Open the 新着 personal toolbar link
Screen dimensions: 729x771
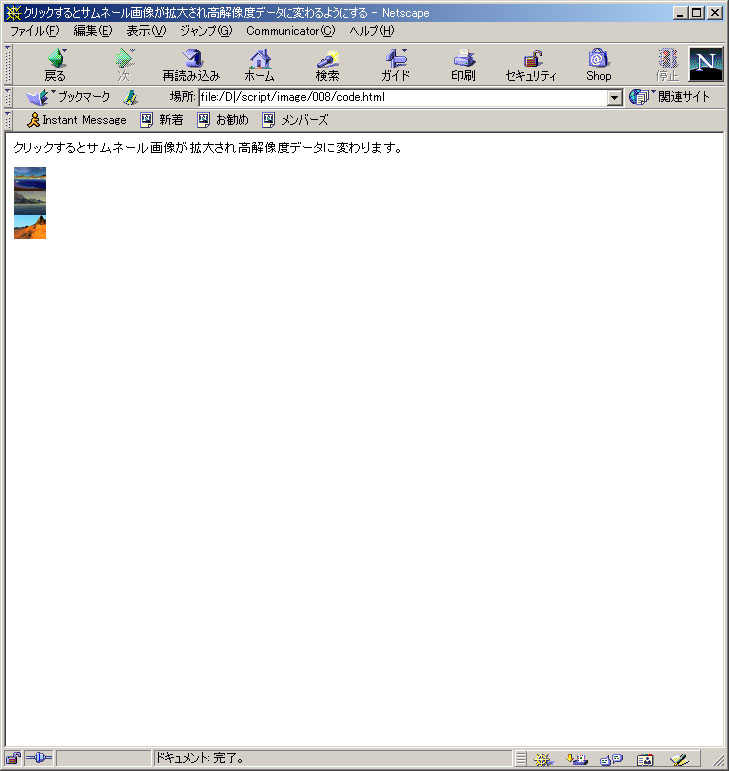(x=162, y=120)
